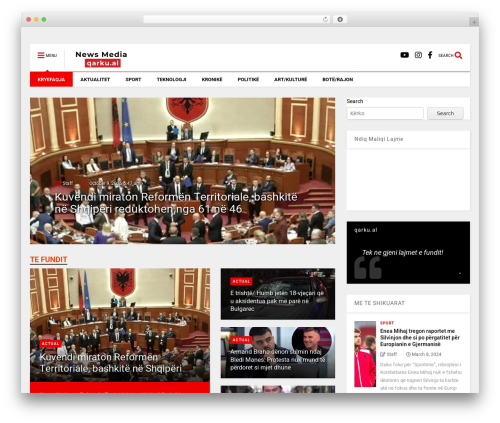The image size is (500, 423).
Task: Click the red search magnifier icon
Action: (458, 55)
